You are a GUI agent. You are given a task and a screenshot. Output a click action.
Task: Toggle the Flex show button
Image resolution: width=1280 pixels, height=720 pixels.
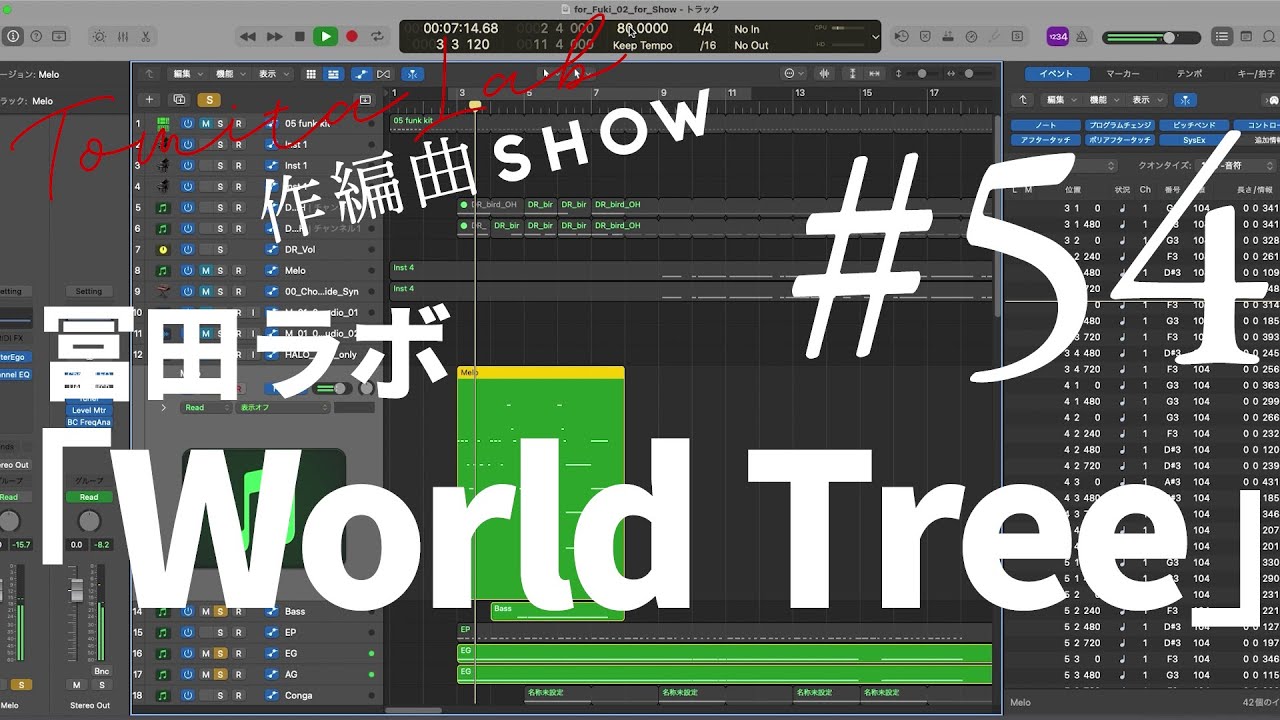point(383,73)
